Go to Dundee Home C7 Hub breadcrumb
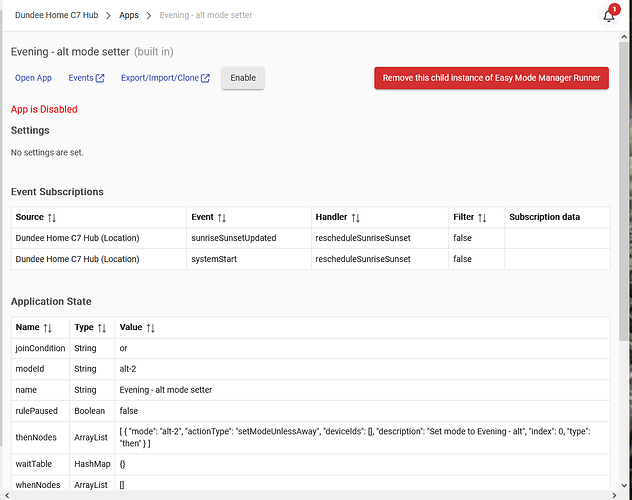 click(x=56, y=15)
